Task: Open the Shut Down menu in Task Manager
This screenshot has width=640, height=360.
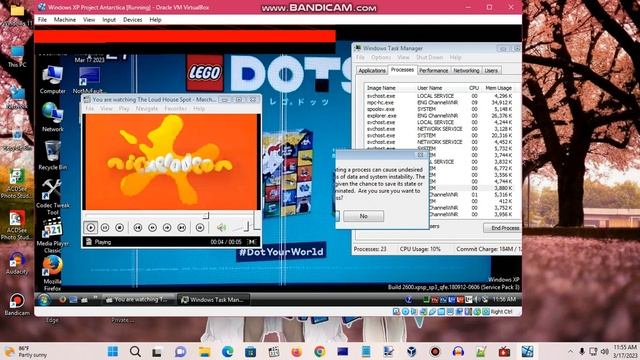Action: point(429,58)
